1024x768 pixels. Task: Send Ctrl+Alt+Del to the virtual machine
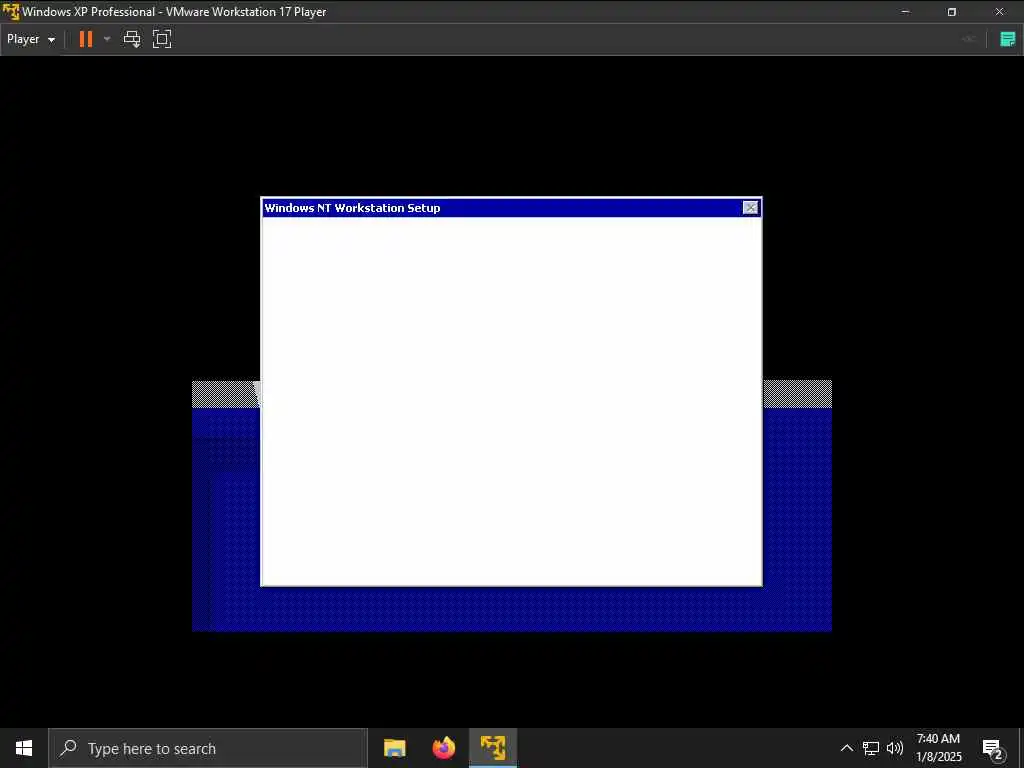(132, 39)
